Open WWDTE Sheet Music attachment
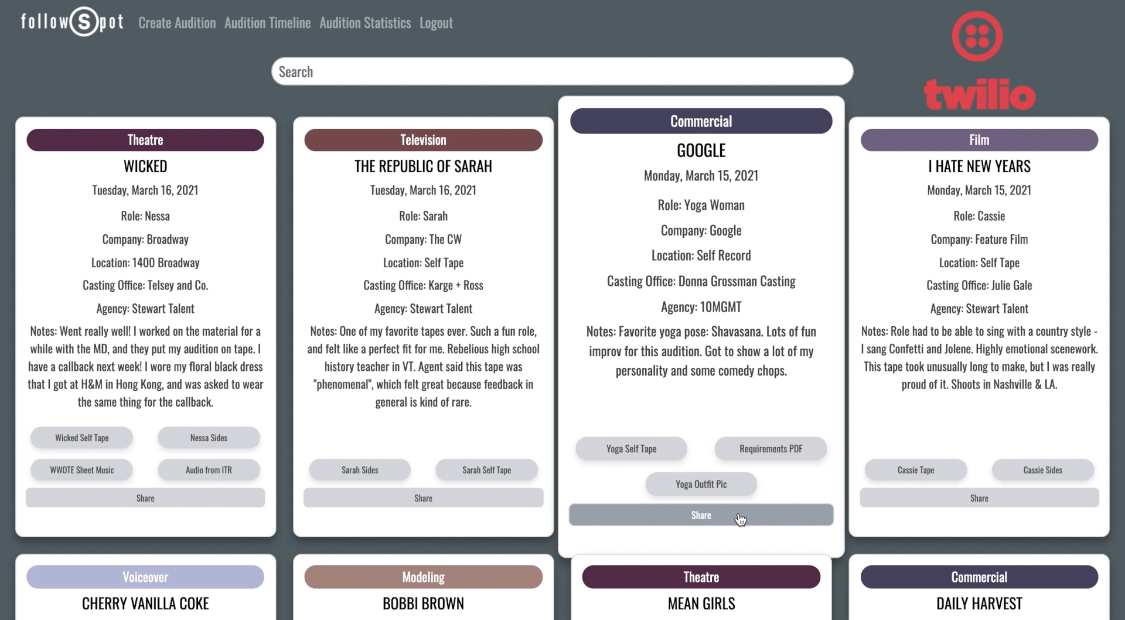Viewport: 1125px width, 620px height. 82,470
